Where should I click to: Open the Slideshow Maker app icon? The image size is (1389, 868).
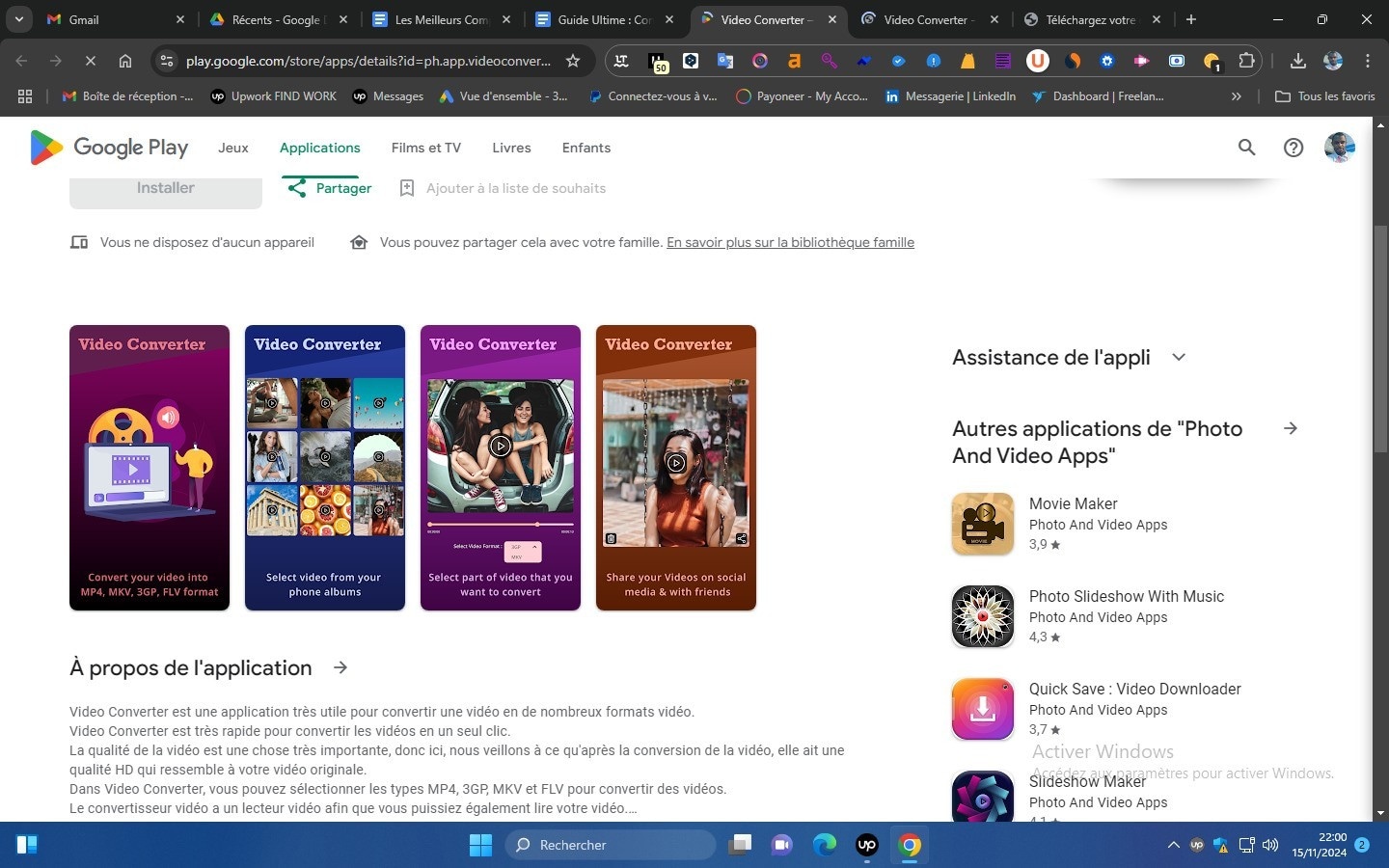(983, 797)
